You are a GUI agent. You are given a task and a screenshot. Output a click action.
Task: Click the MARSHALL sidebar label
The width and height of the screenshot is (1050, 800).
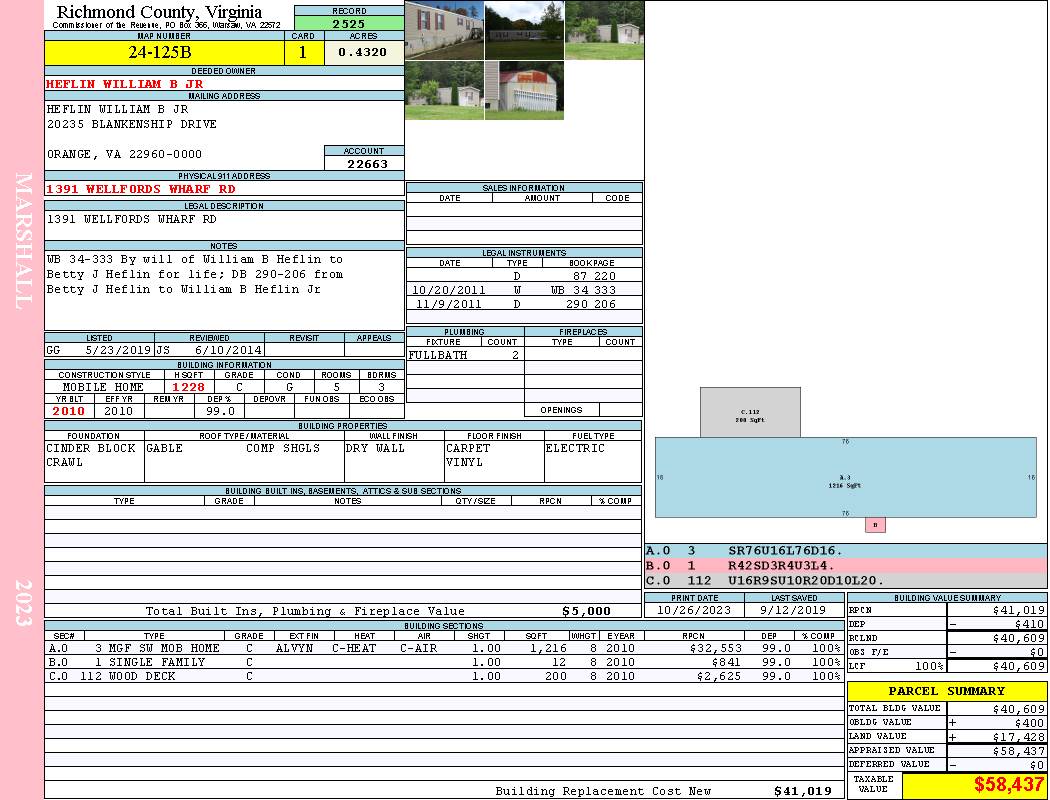coord(23,241)
